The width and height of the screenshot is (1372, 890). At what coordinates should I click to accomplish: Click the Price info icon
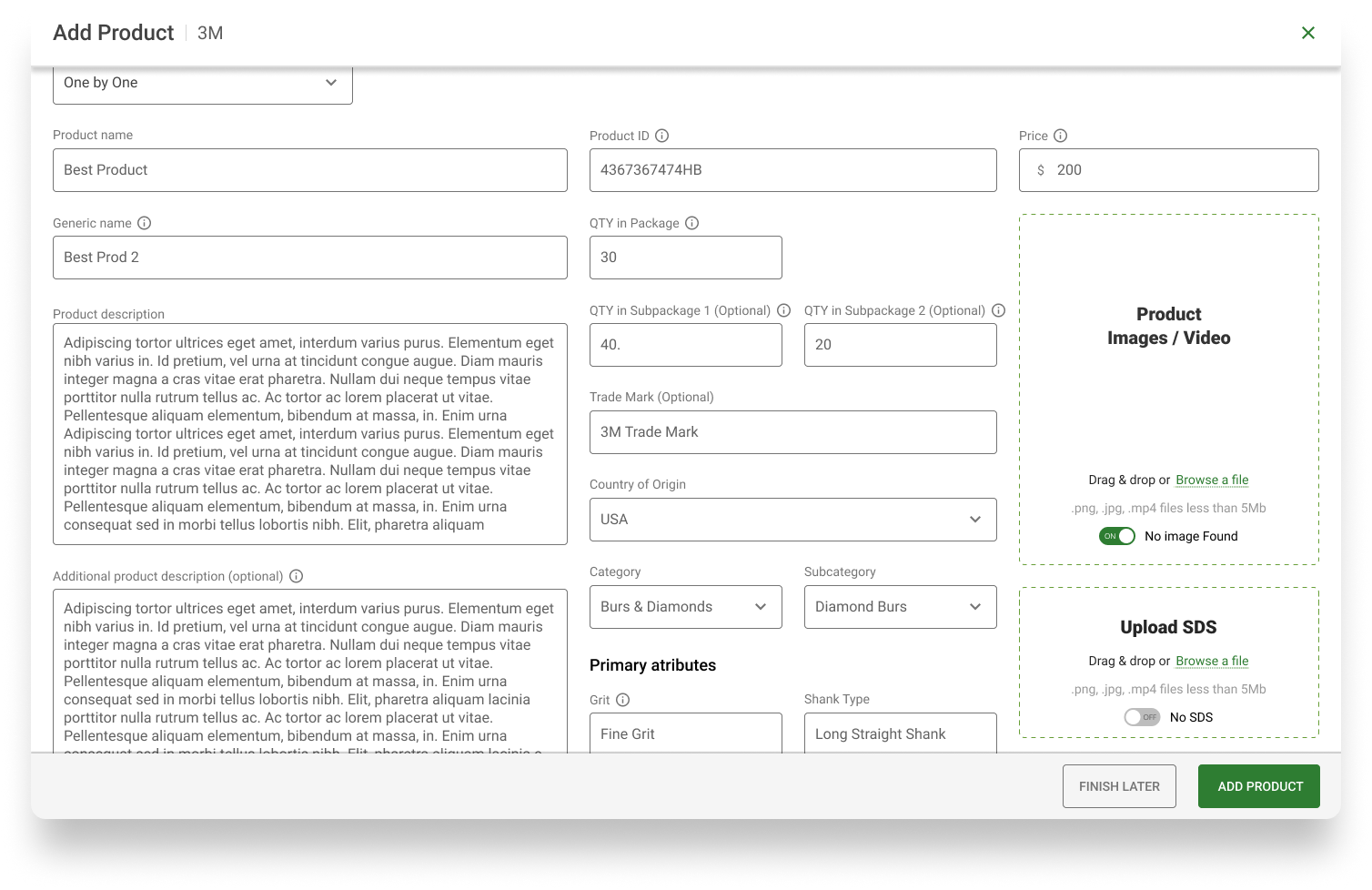click(1061, 136)
